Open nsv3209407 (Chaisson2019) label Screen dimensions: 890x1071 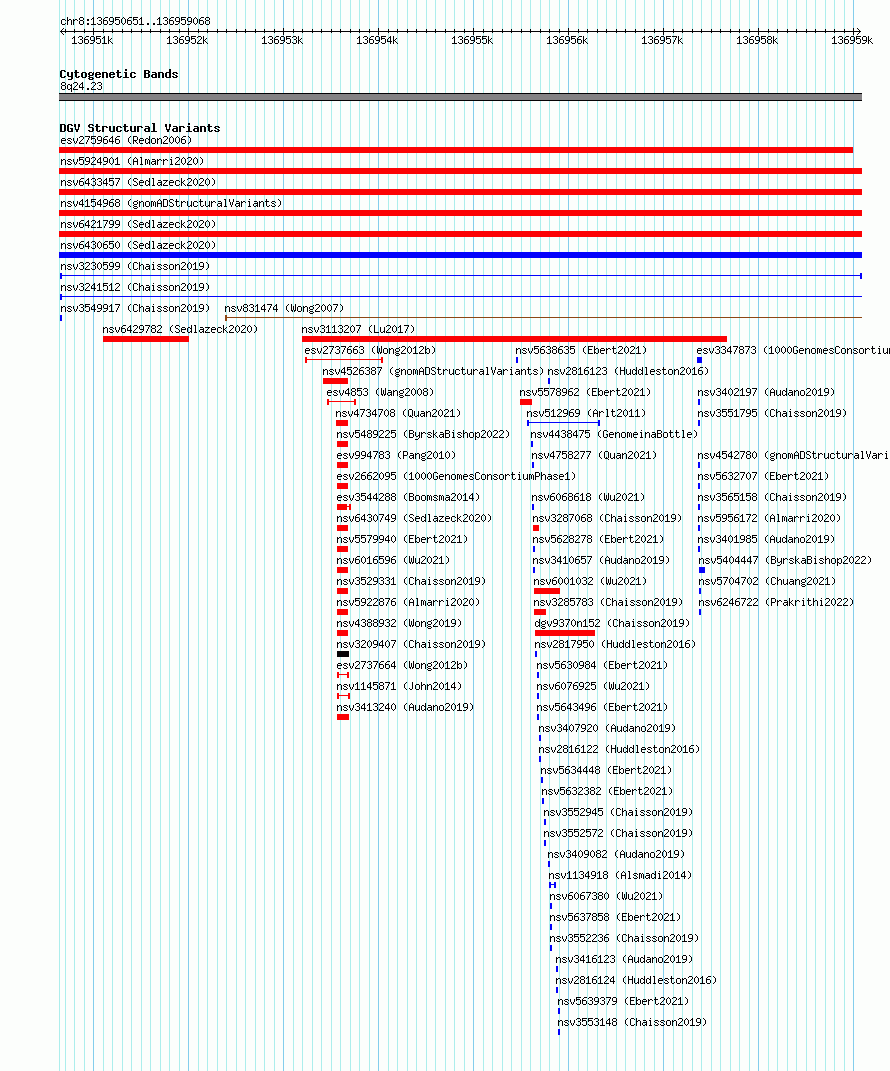click(411, 644)
